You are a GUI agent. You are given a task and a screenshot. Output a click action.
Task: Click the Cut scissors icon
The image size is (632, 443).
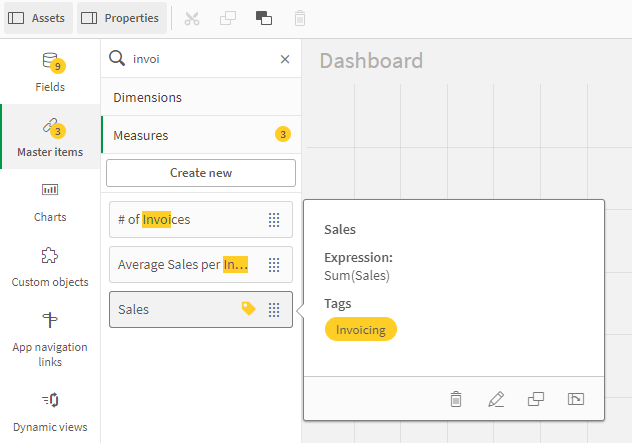pos(194,18)
